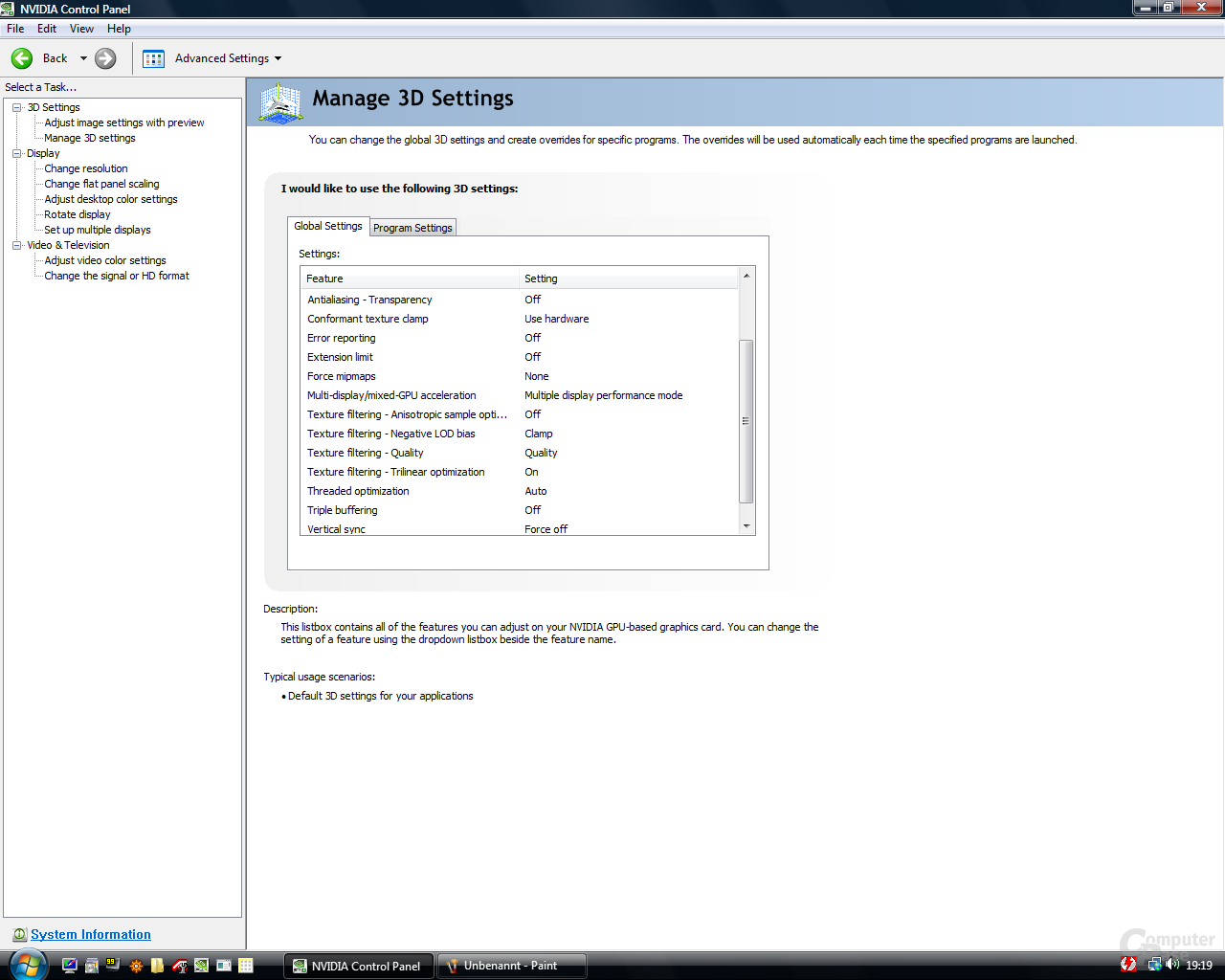Select Adjust video color settings task
Screen dimensions: 1225x980
tap(104, 260)
